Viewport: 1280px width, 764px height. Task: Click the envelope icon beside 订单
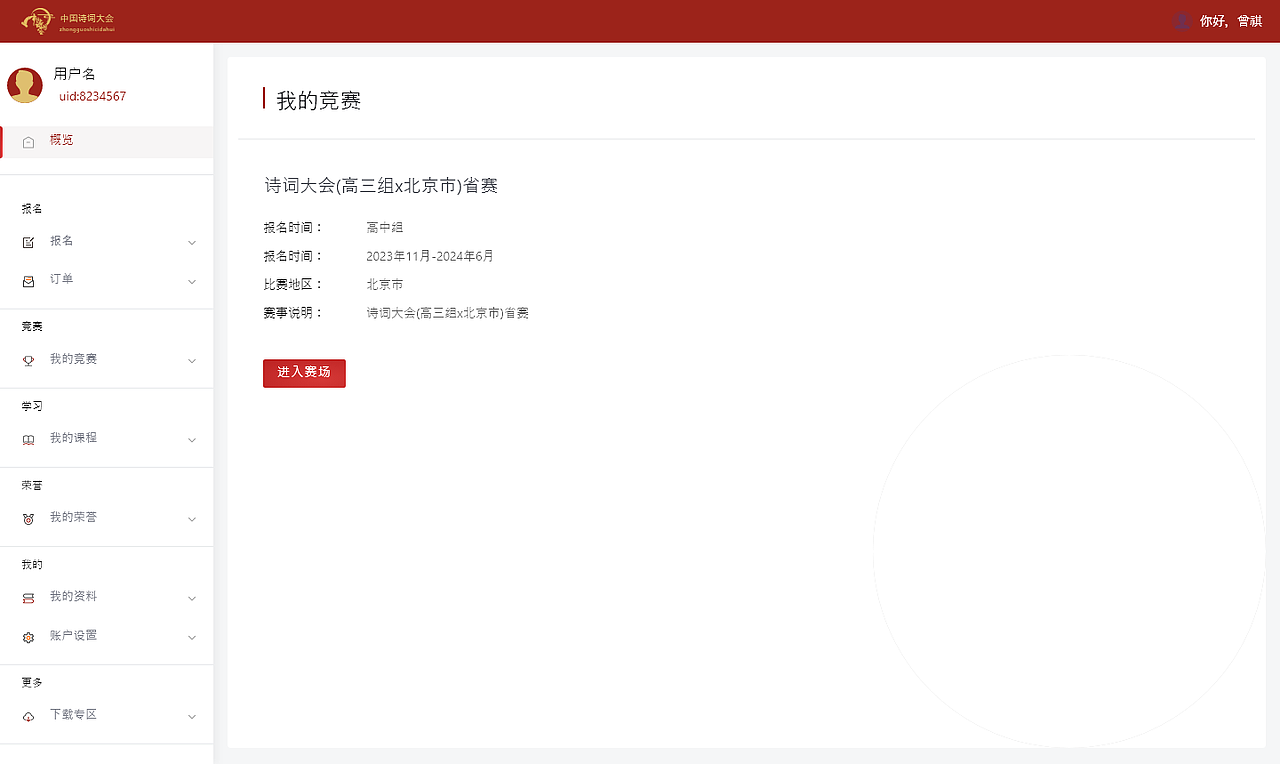click(28, 280)
